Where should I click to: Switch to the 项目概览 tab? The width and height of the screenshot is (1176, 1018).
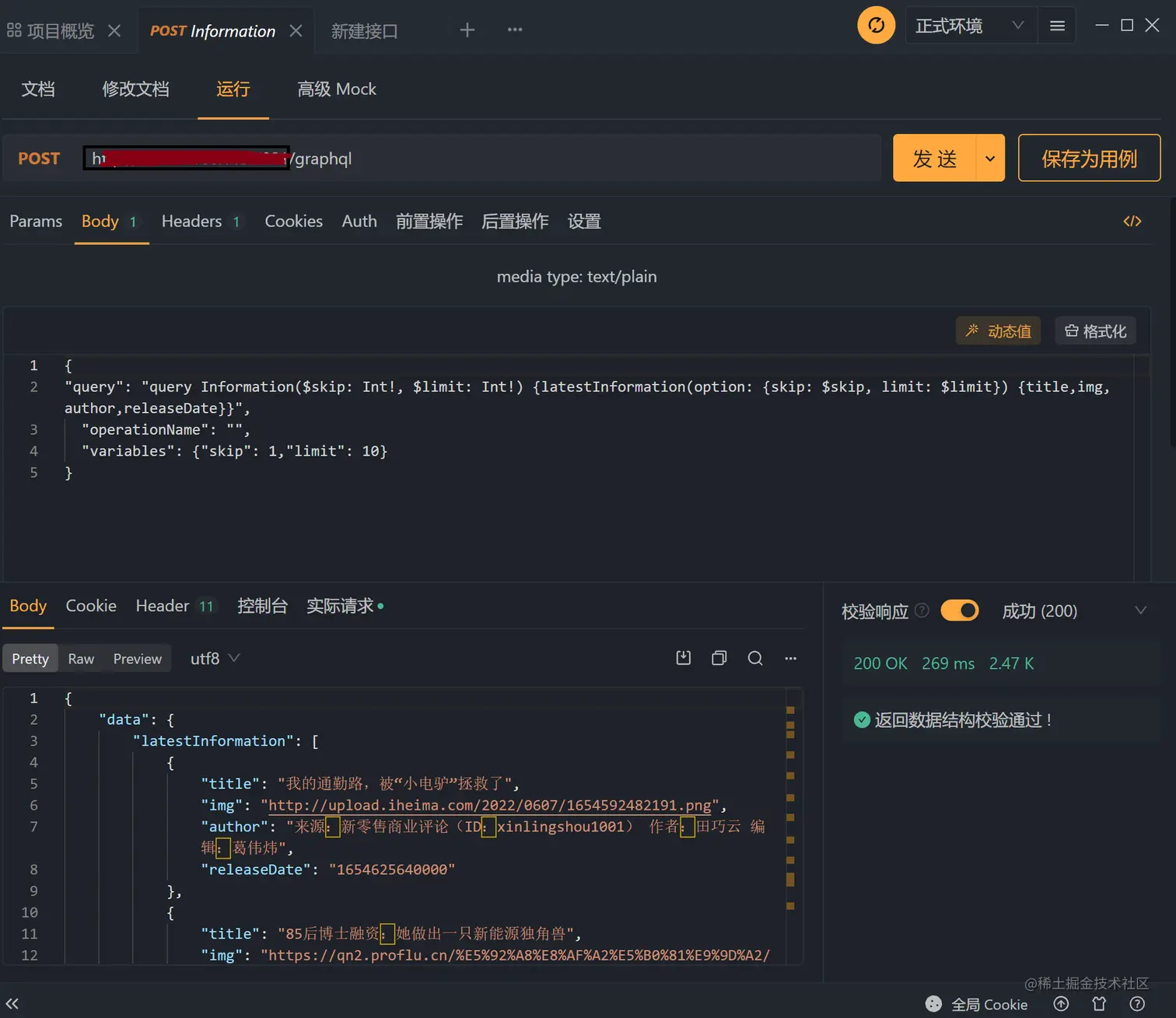coord(51,30)
